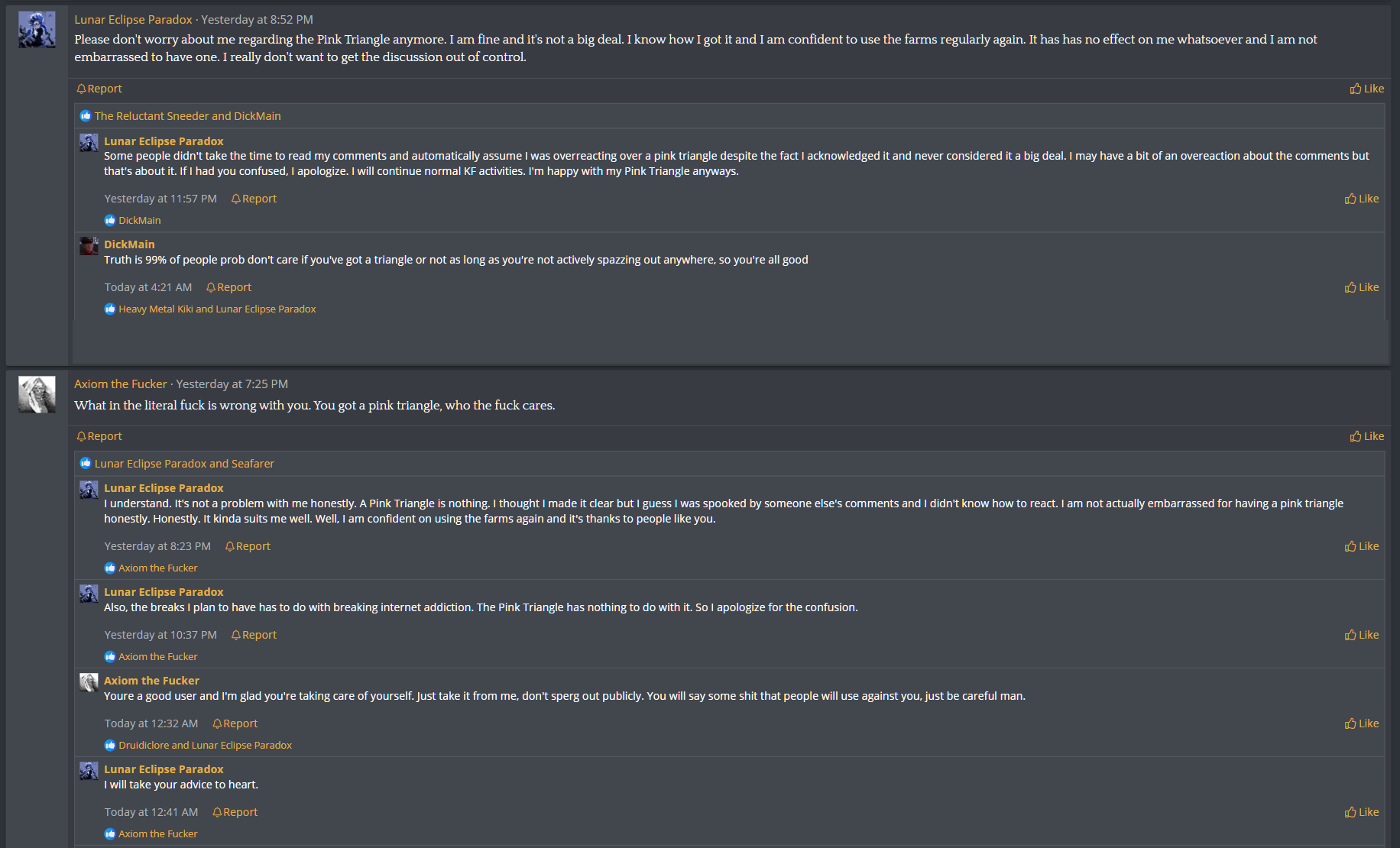View likes by Heavy Metal Kiki and Lunar Eclipse Paradox
The width and height of the screenshot is (1400, 848).
pos(217,309)
